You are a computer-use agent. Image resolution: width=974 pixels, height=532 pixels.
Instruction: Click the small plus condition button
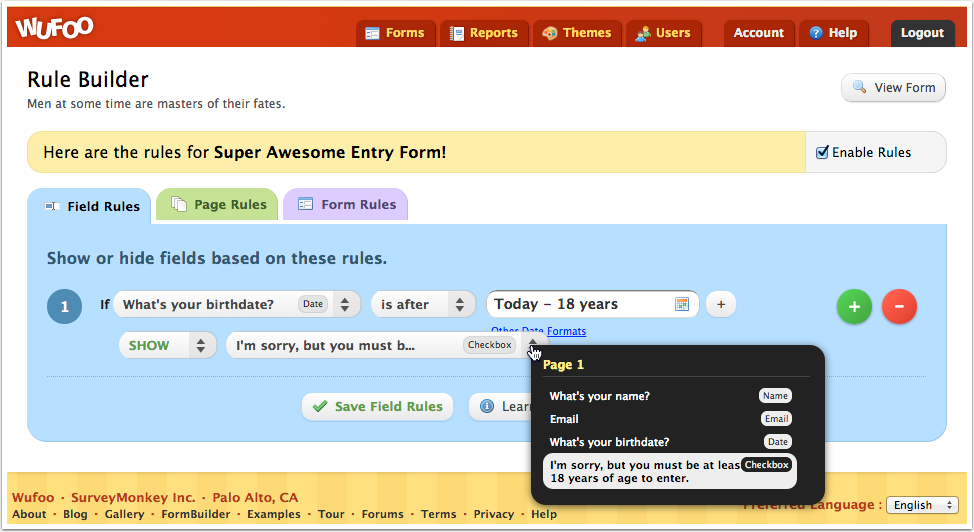(721, 305)
